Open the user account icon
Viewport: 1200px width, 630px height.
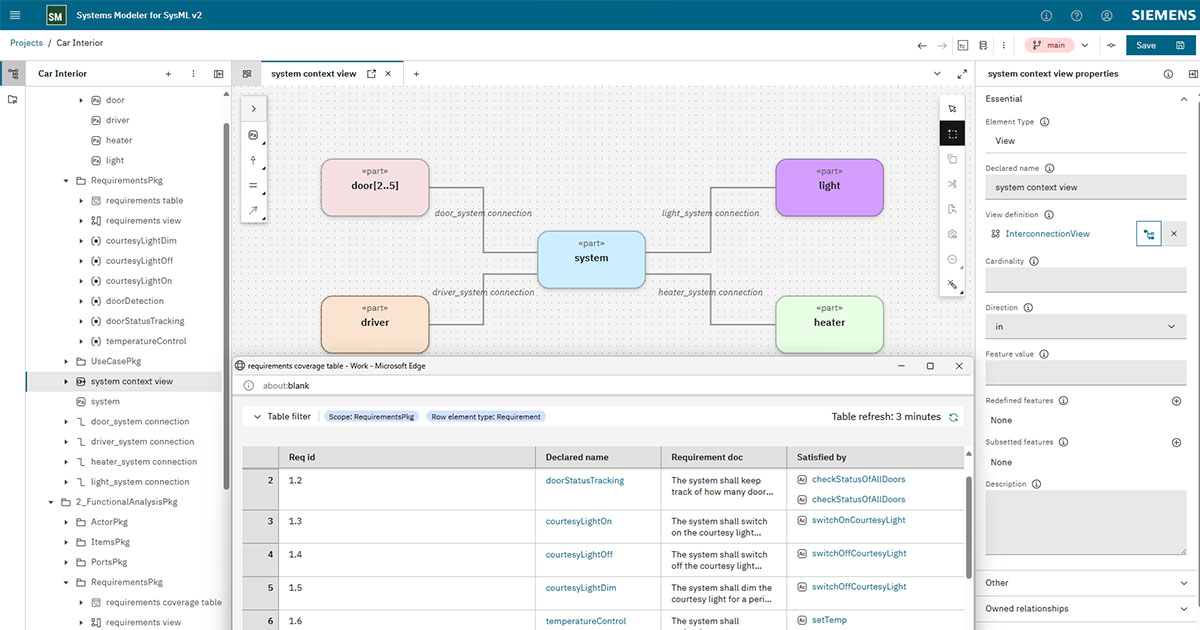click(x=1107, y=16)
